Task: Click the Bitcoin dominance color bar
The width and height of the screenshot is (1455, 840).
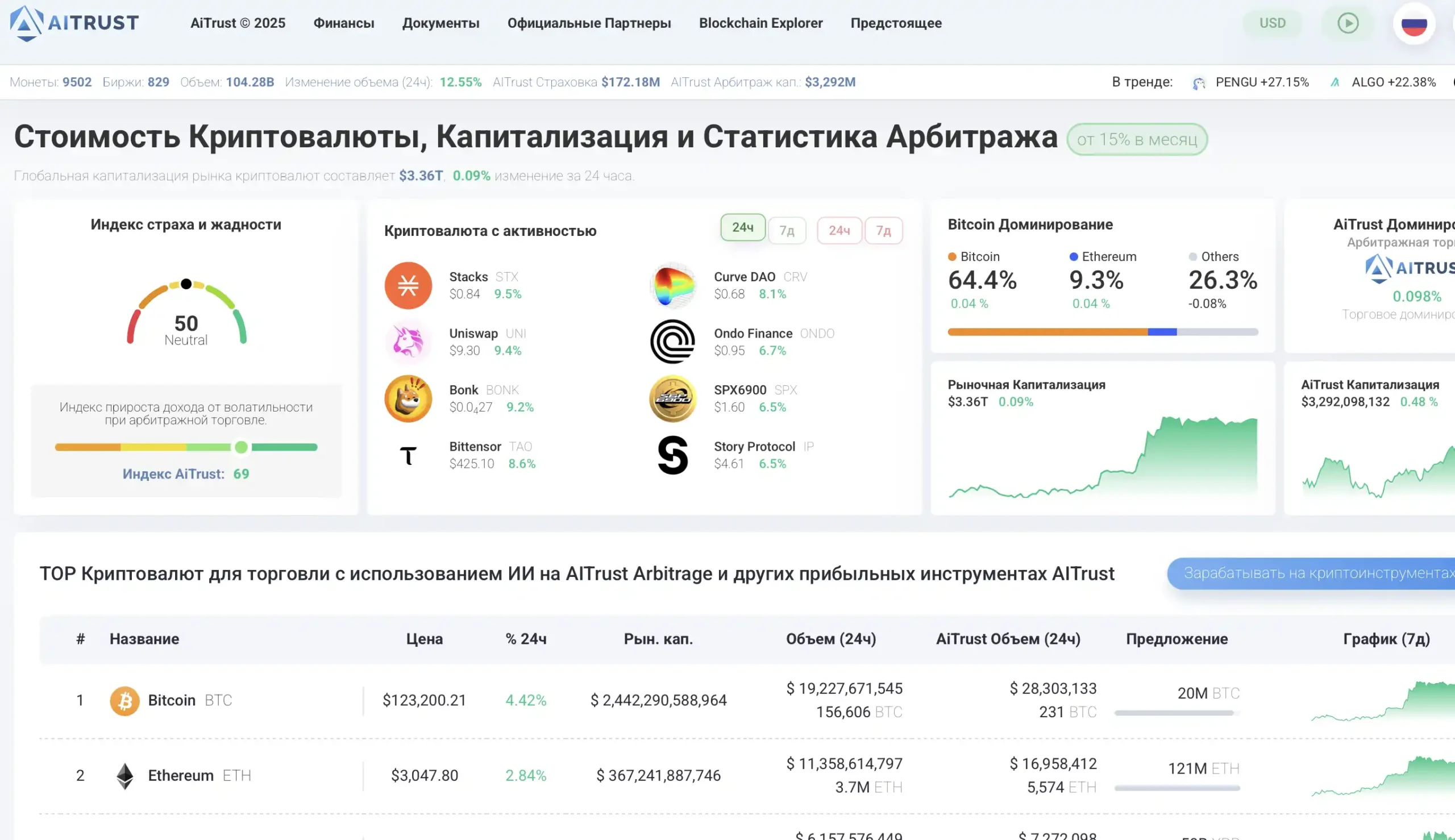Action: [1103, 332]
